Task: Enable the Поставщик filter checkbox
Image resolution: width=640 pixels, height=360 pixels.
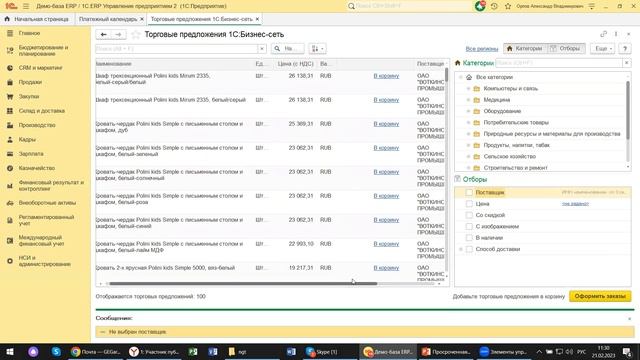Action: pos(469,192)
